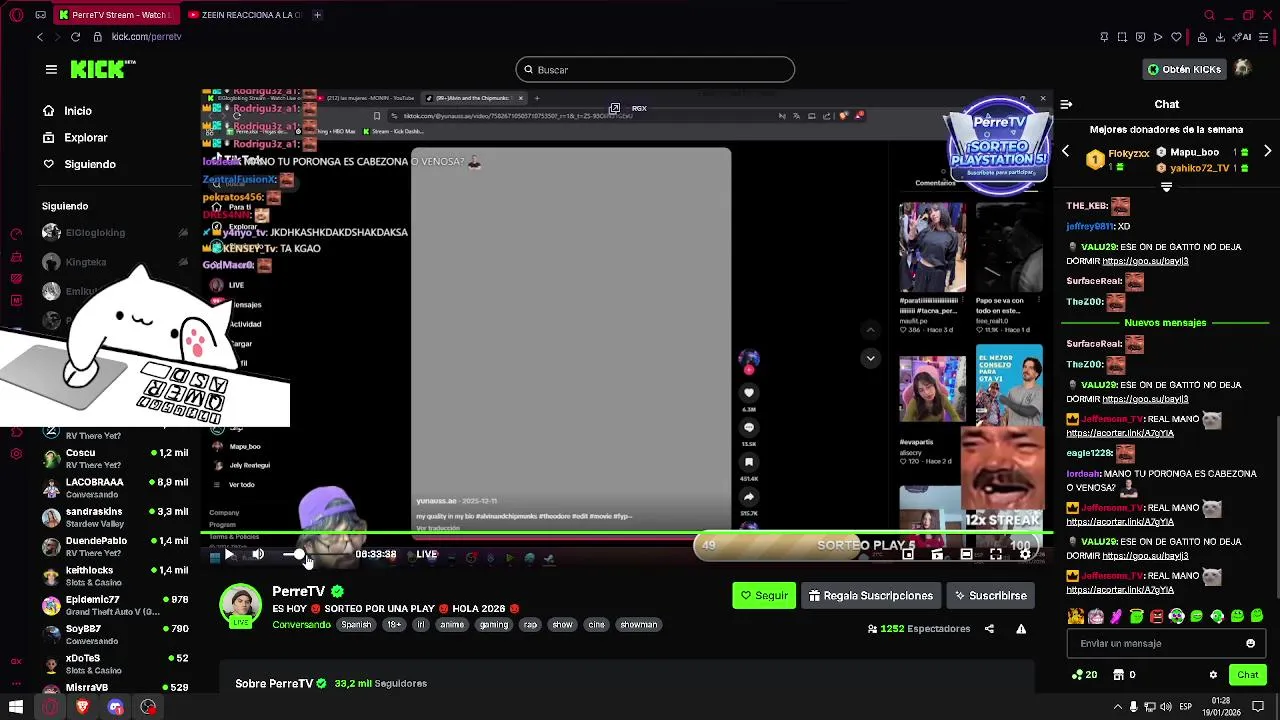1280x720 pixels.
Task: Open player settings gear
Action: [x=1025, y=555]
